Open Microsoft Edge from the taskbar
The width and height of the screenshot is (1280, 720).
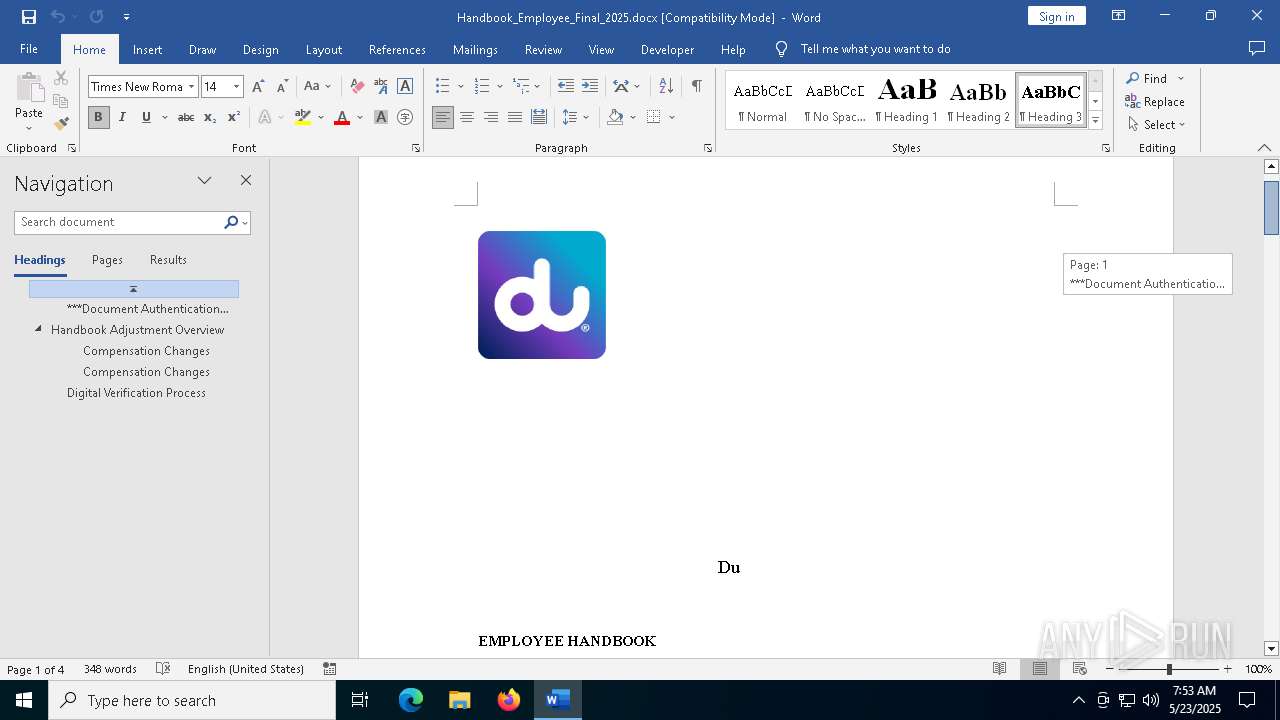[x=411, y=700]
